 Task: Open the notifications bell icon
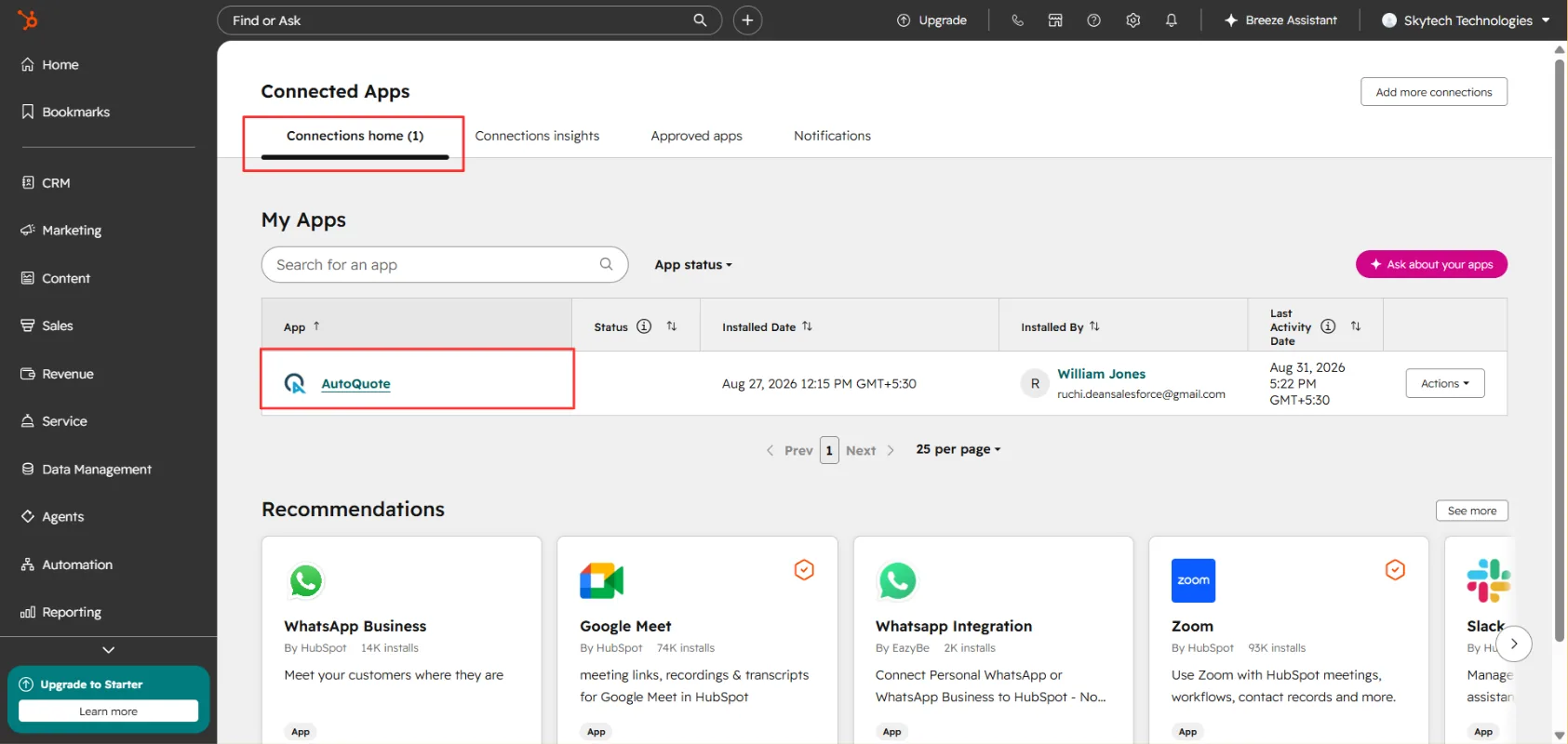click(x=1172, y=20)
